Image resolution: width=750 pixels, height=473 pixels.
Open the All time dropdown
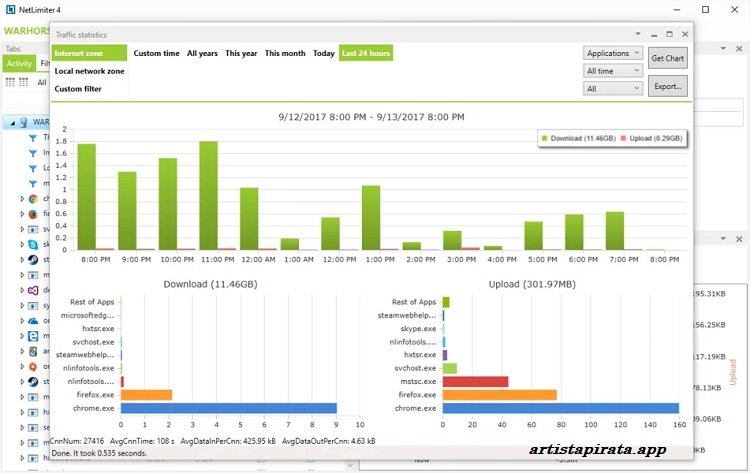(x=612, y=71)
